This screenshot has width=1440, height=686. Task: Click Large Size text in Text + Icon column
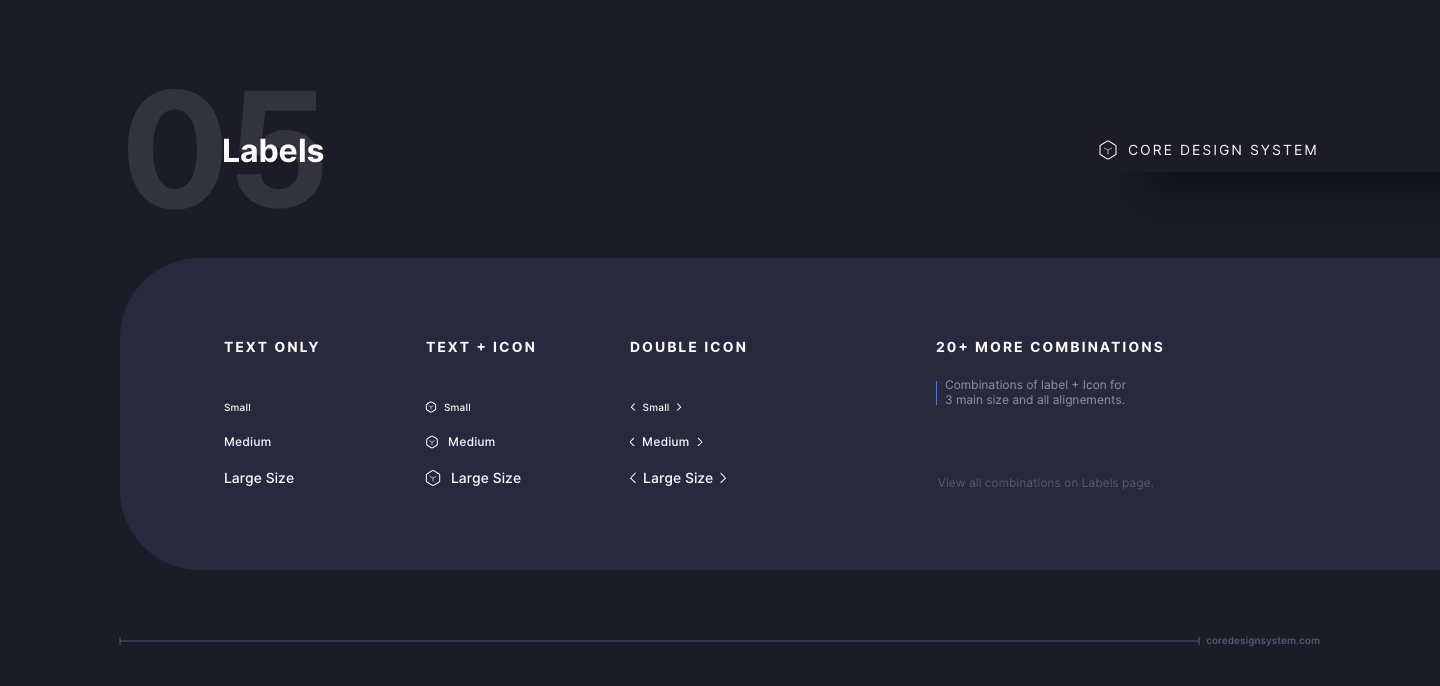[486, 478]
